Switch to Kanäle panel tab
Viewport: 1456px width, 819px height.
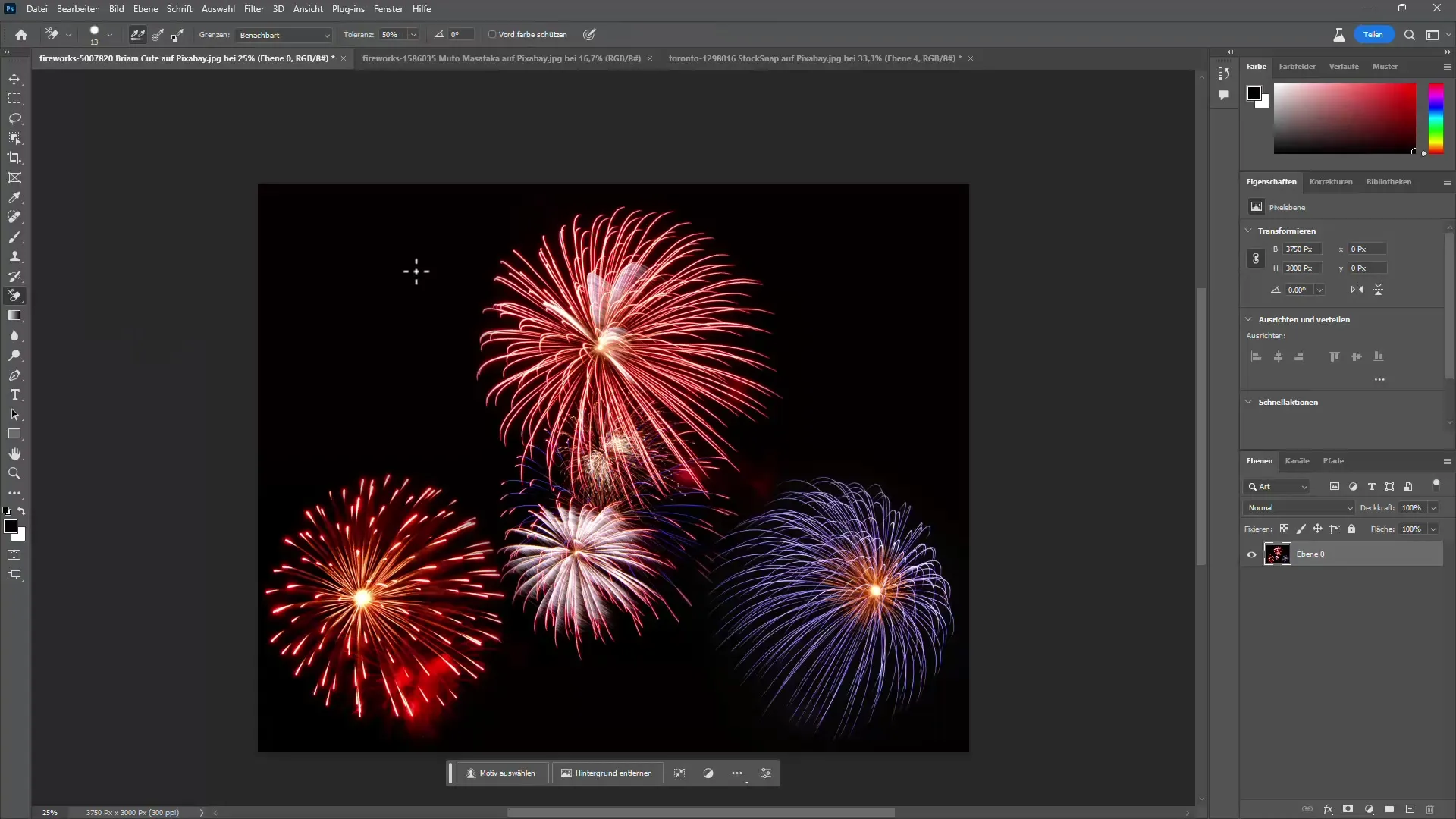1297,460
